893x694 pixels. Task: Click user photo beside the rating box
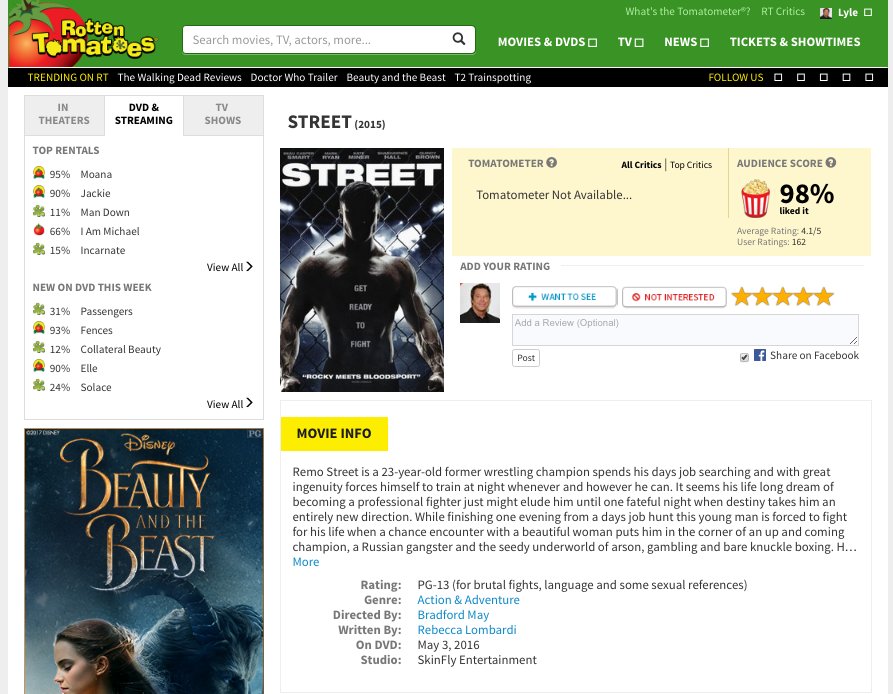coord(480,303)
